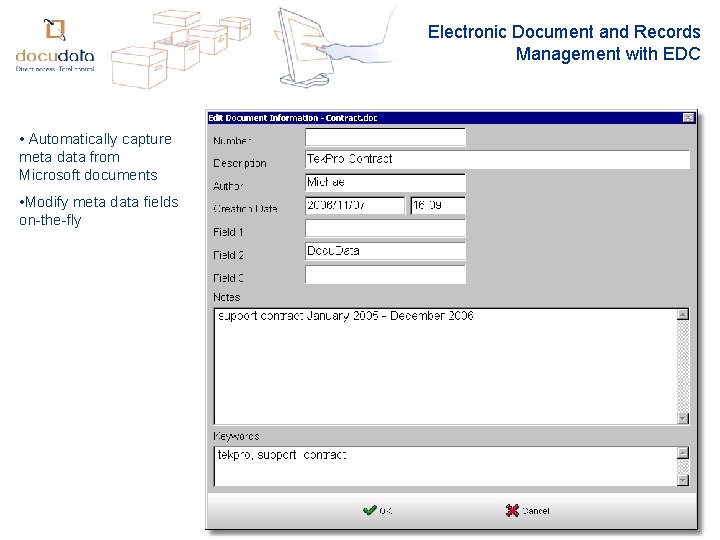720x540 pixels.
Task: Click the Notes scrollbar track
Action: 683,366
